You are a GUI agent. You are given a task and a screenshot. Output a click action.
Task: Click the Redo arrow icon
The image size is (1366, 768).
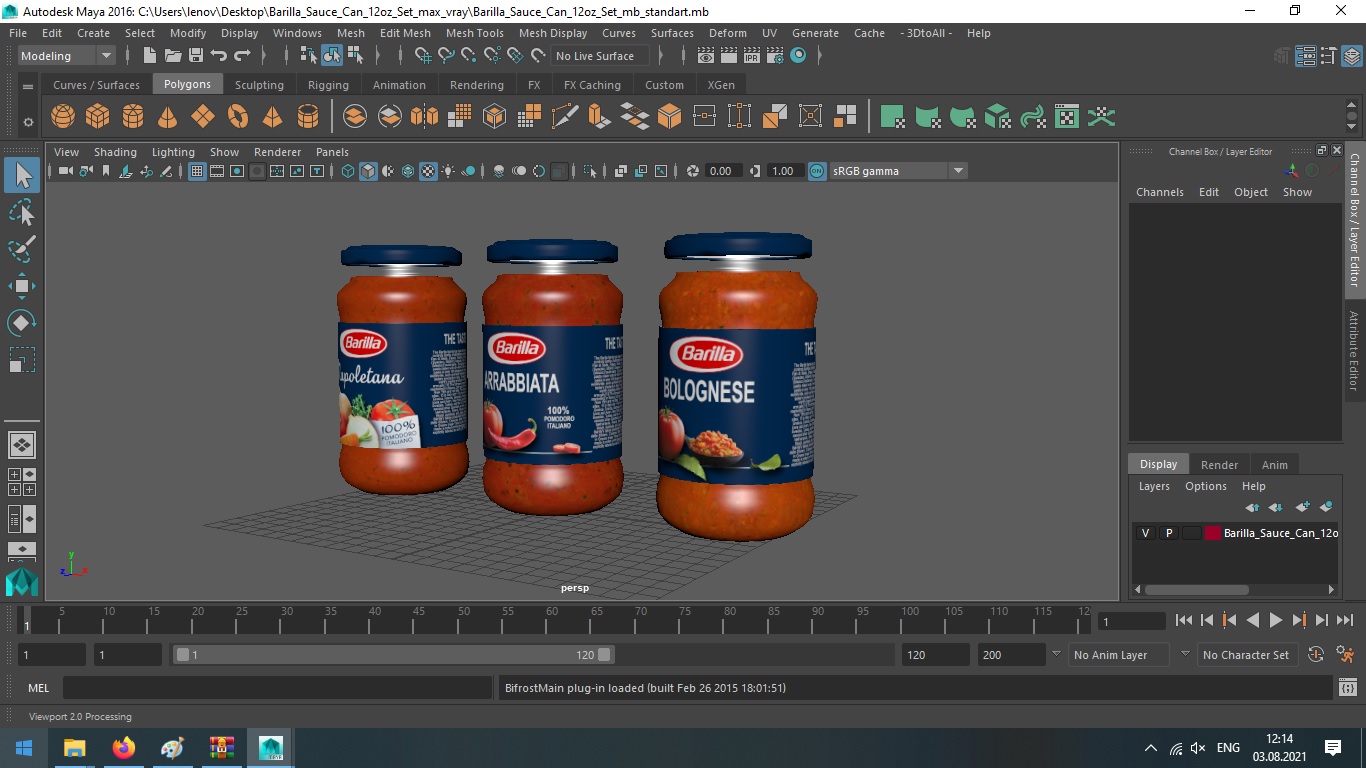[242, 56]
